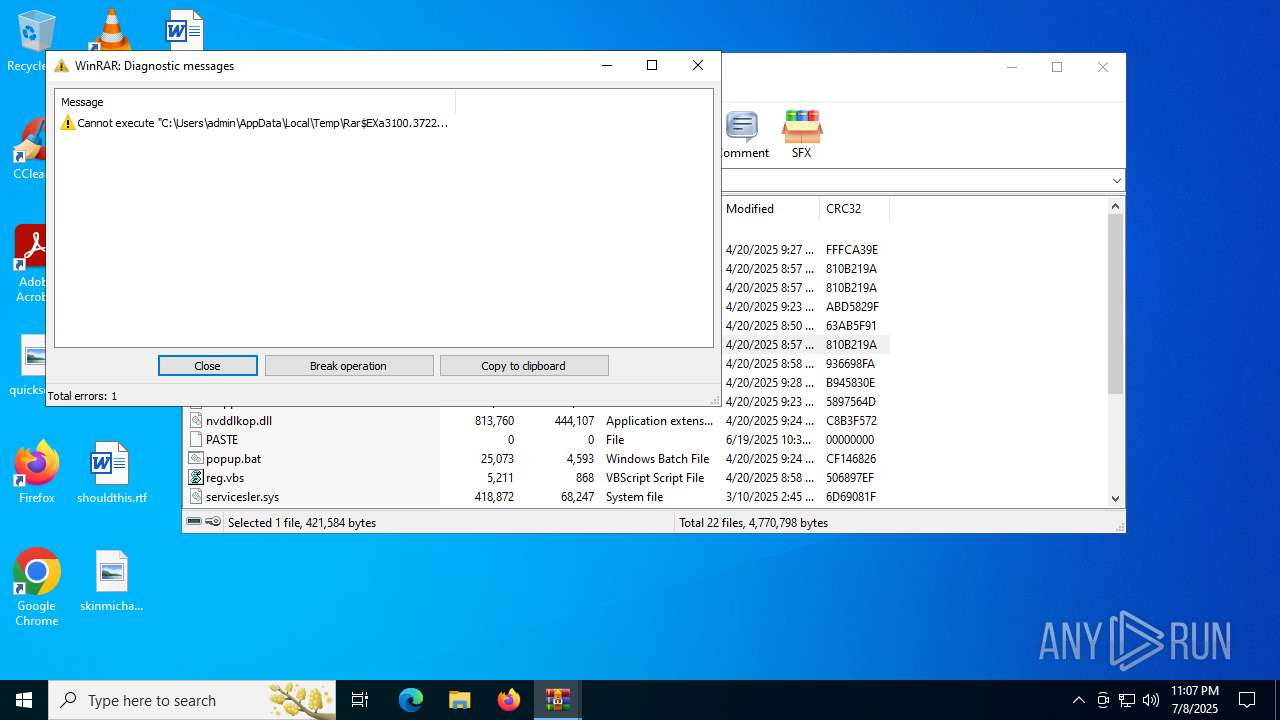Click Close in the Diagnostic messages dialog

[x=207, y=366]
